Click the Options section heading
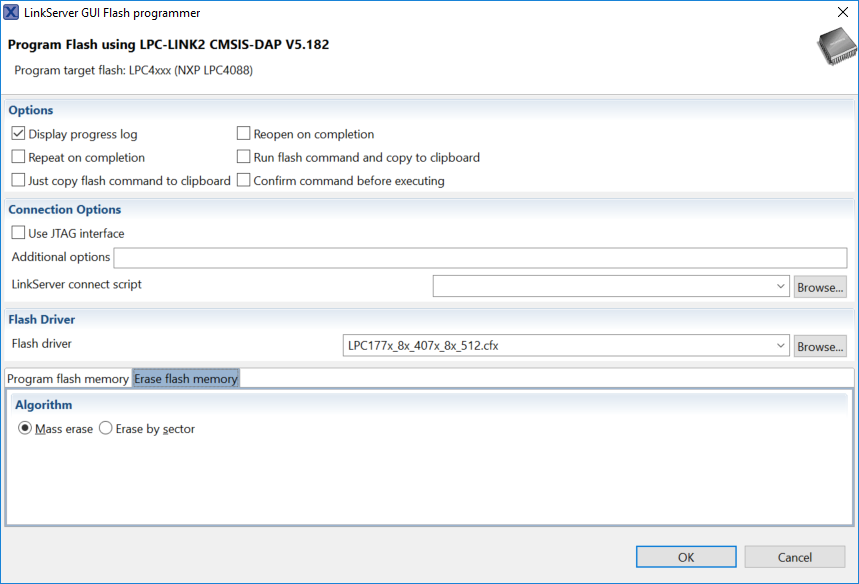Viewport: 859px width, 584px height. coord(31,110)
